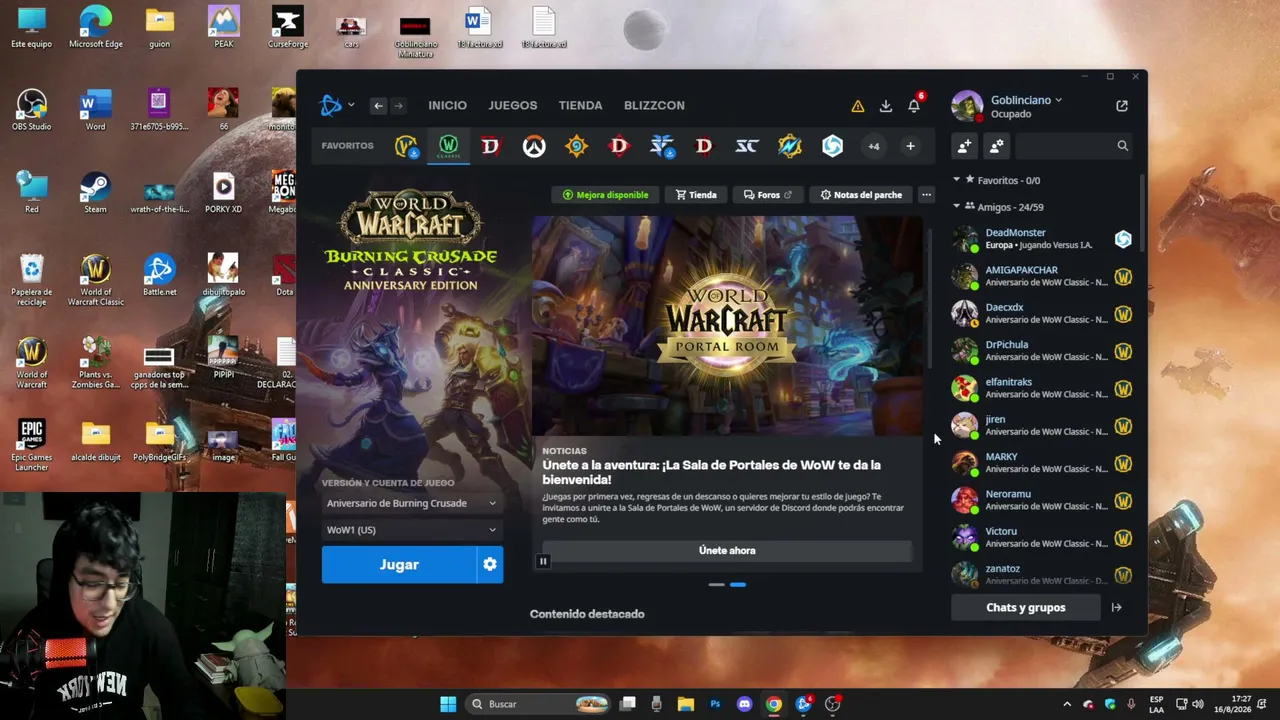Select the Epic Games Launcher desktop icon

point(31,443)
